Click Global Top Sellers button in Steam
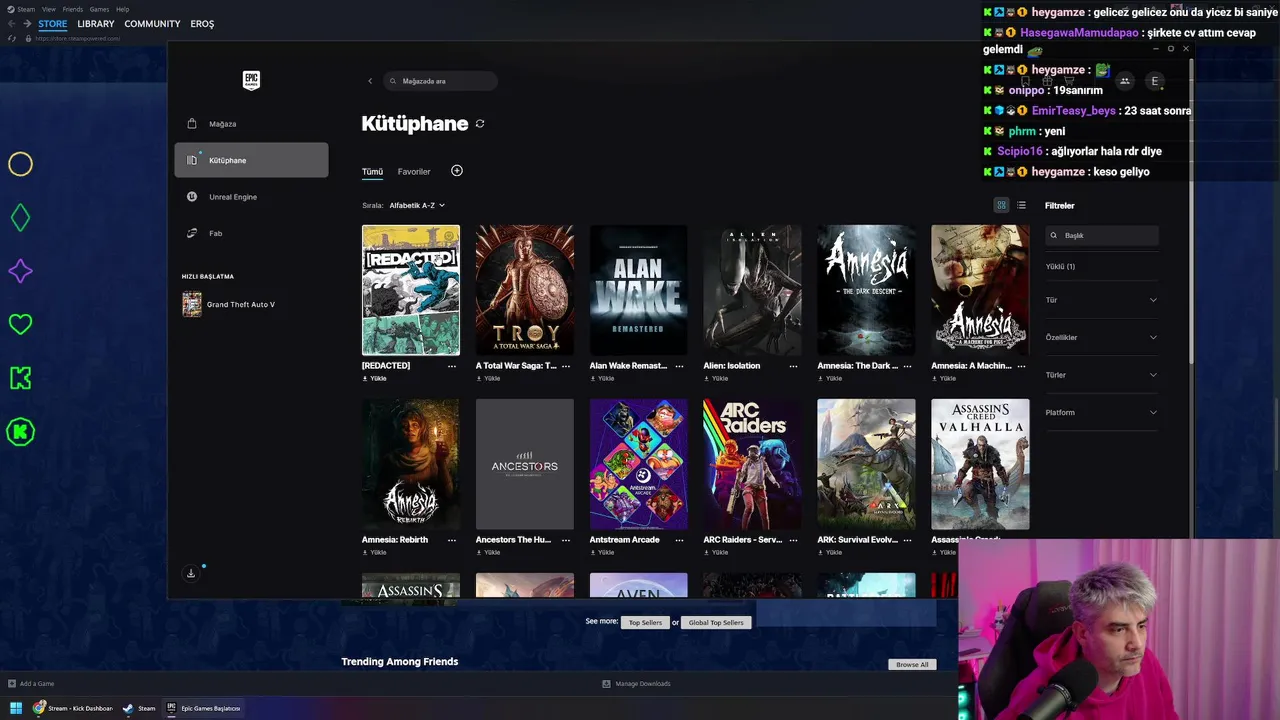 point(716,622)
